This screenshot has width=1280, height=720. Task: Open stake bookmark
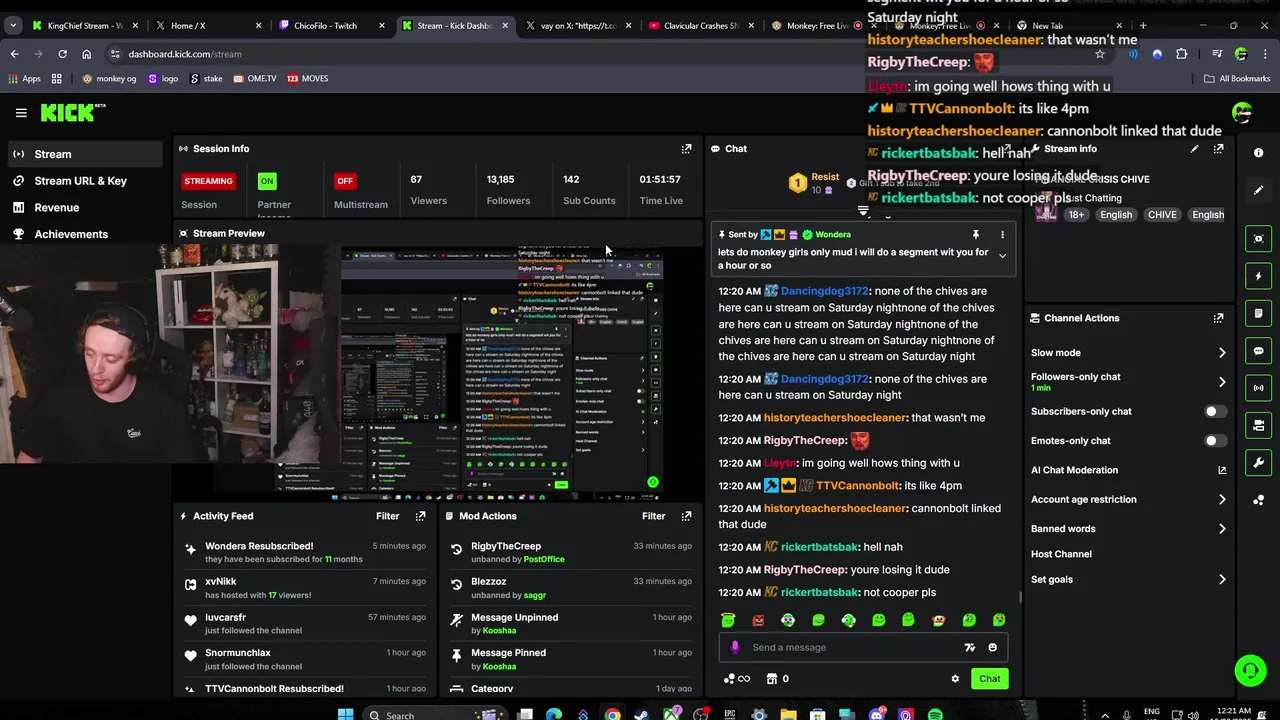tap(206, 78)
